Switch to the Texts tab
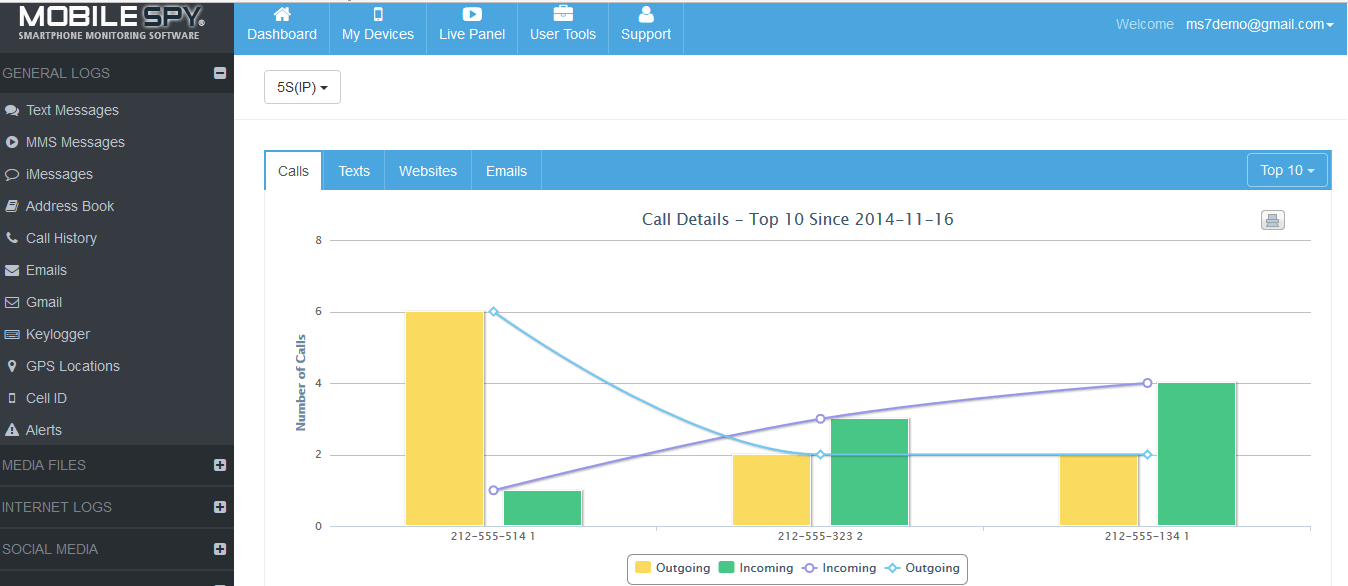 353,170
